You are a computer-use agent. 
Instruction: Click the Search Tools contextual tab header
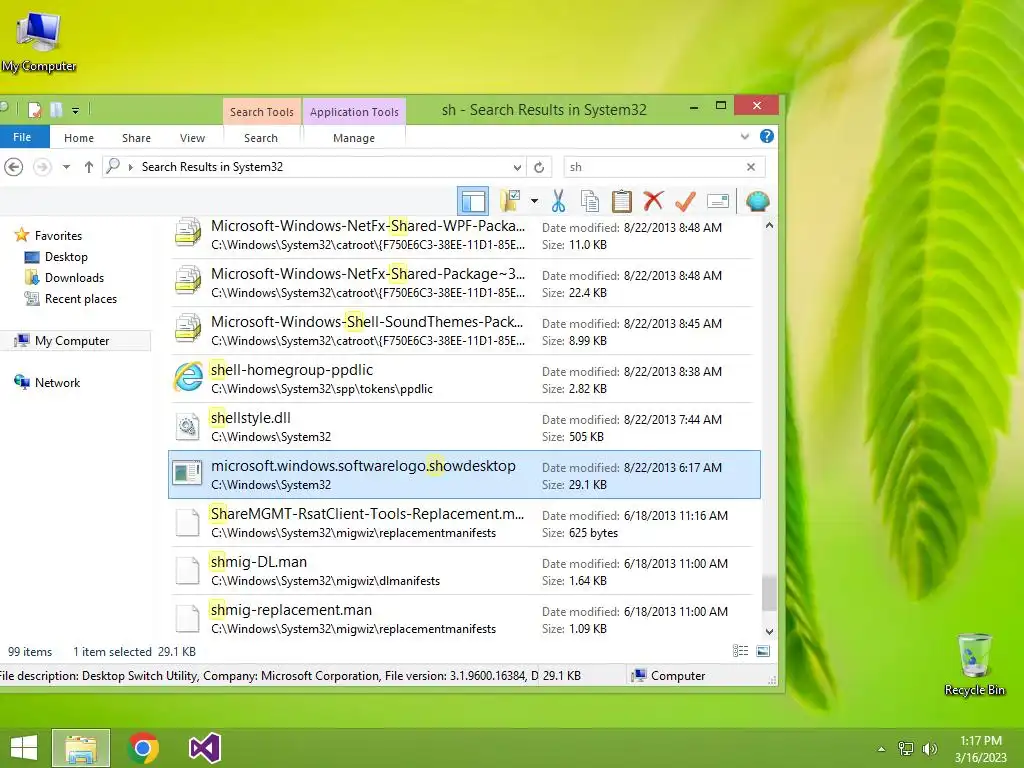pos(262,112)
